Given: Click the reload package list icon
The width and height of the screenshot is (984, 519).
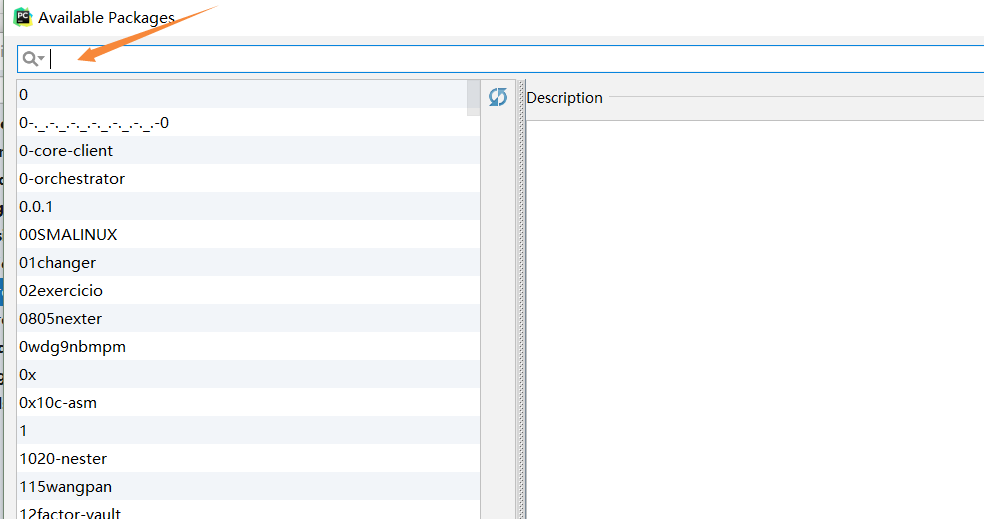Looking at the screenshot, I should (x=498, y=97).
